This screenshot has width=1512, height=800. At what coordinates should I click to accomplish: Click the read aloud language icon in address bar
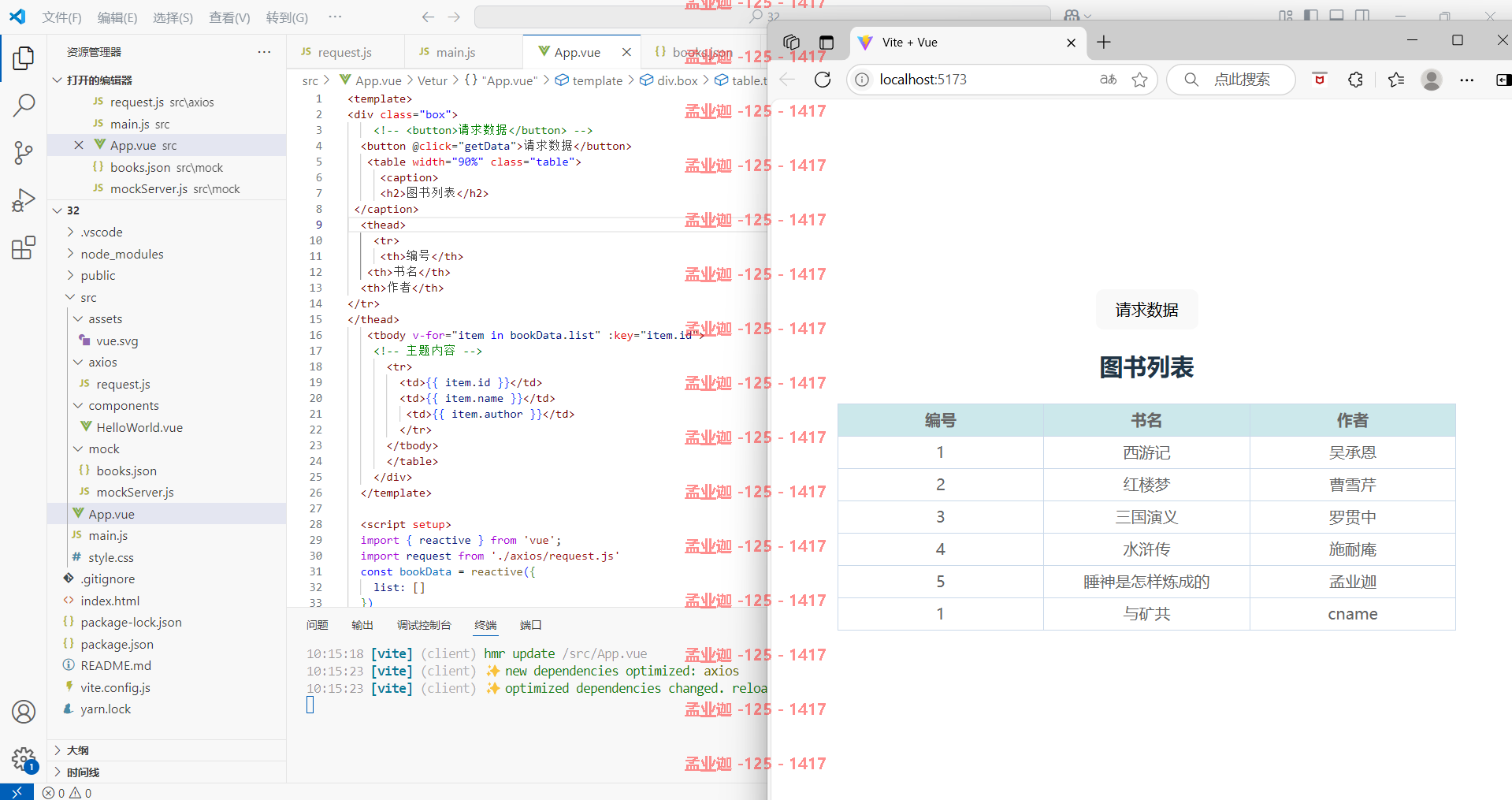[x=1108, y=80]
